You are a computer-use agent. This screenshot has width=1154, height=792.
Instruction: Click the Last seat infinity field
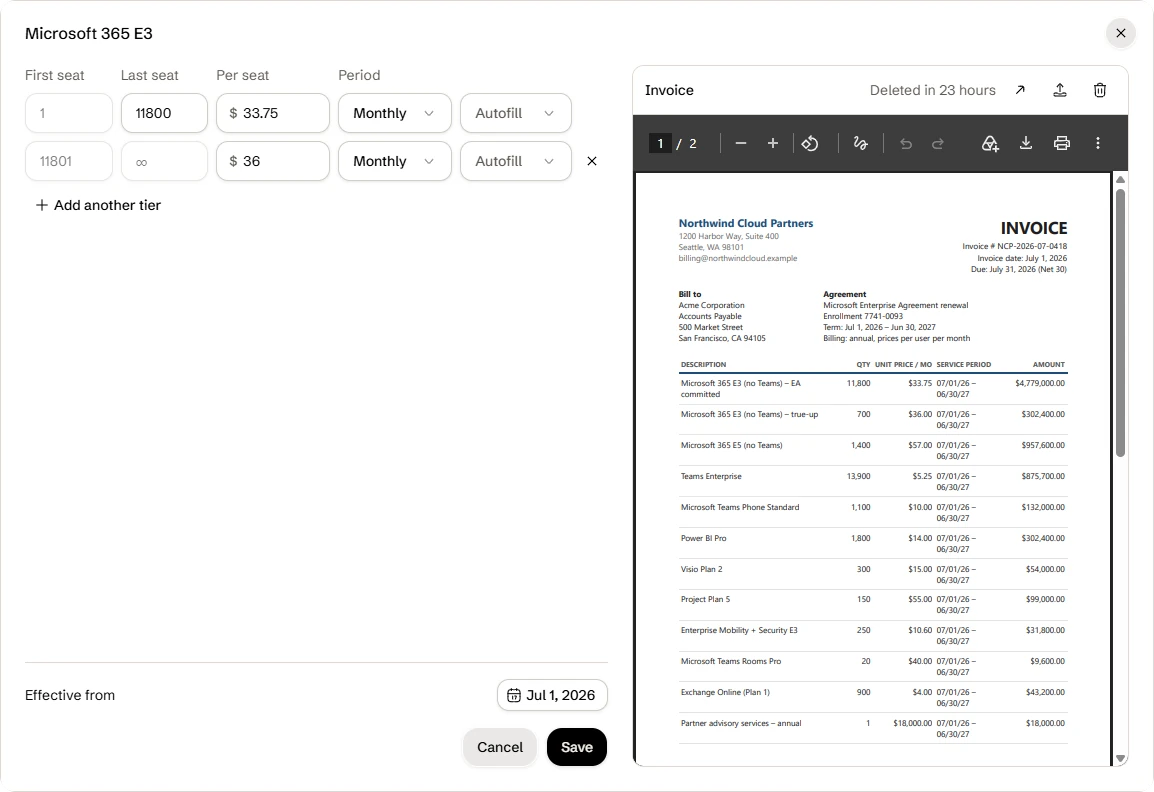164,161
